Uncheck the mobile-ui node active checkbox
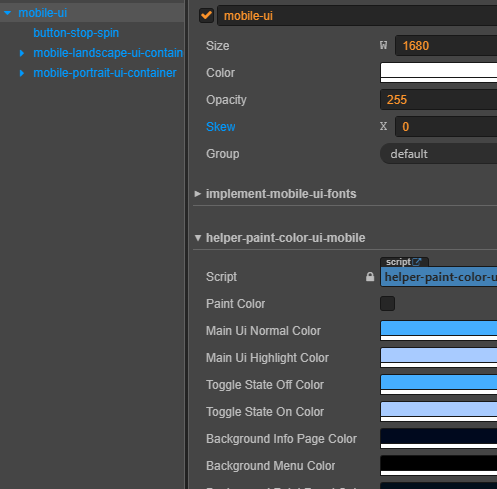Image resolution: width=497 pixels, height=489 pixels. (x=206, y=15)
